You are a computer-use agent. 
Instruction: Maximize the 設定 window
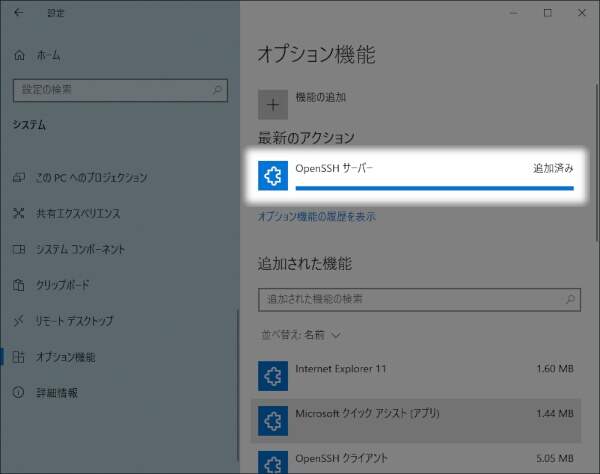click(548, 13)
